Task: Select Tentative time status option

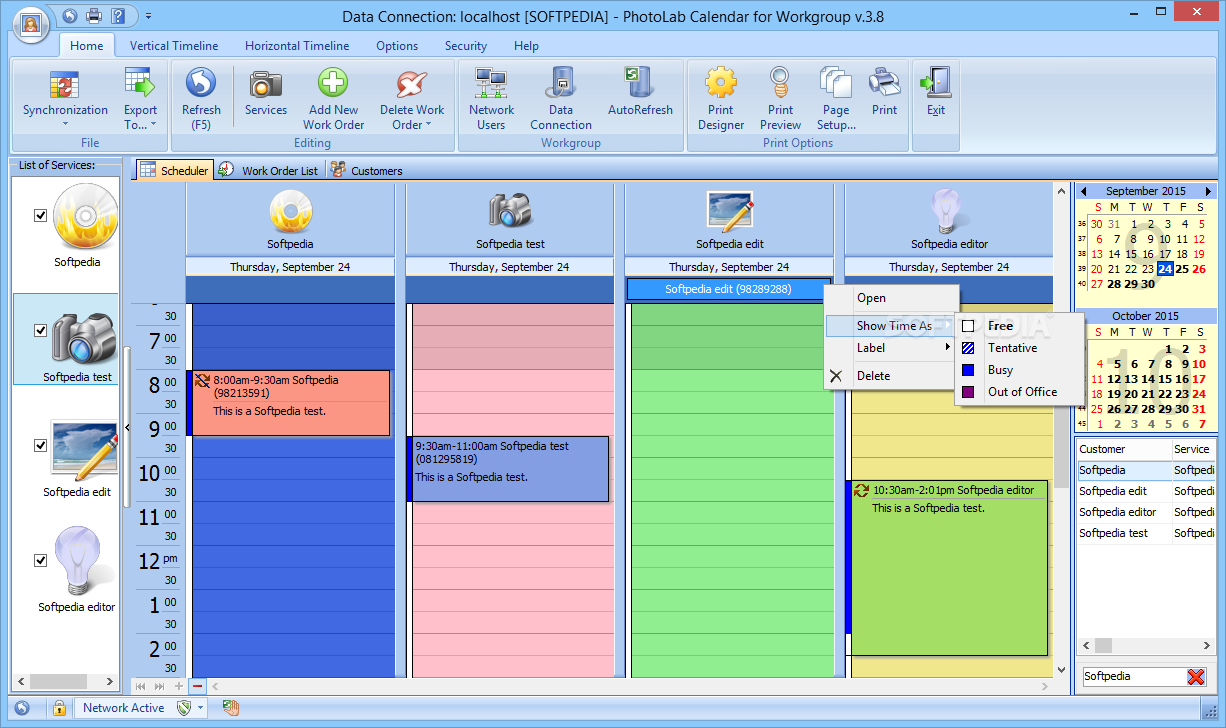Action: 1020,348
